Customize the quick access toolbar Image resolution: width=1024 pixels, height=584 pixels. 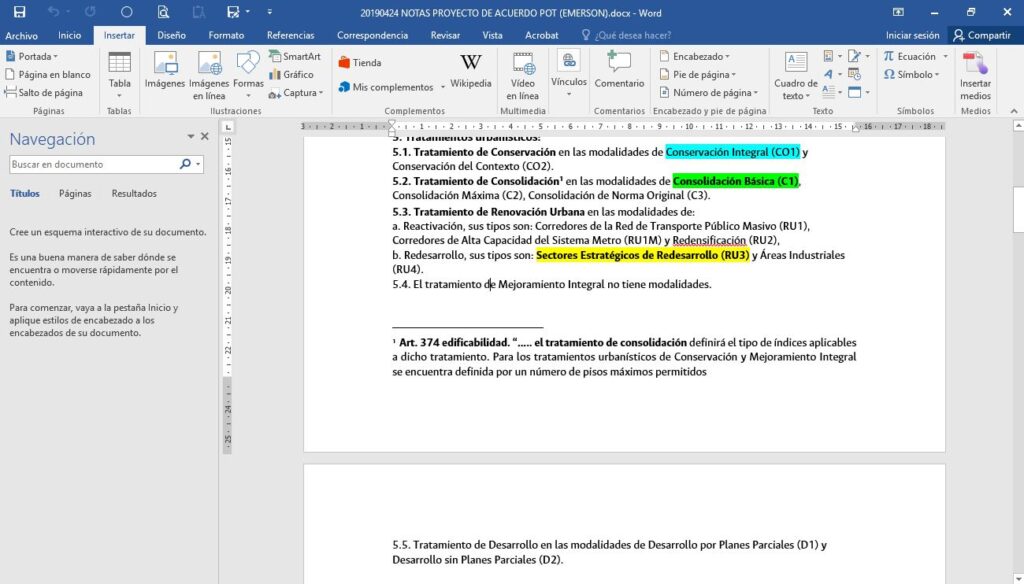[270, 12]
